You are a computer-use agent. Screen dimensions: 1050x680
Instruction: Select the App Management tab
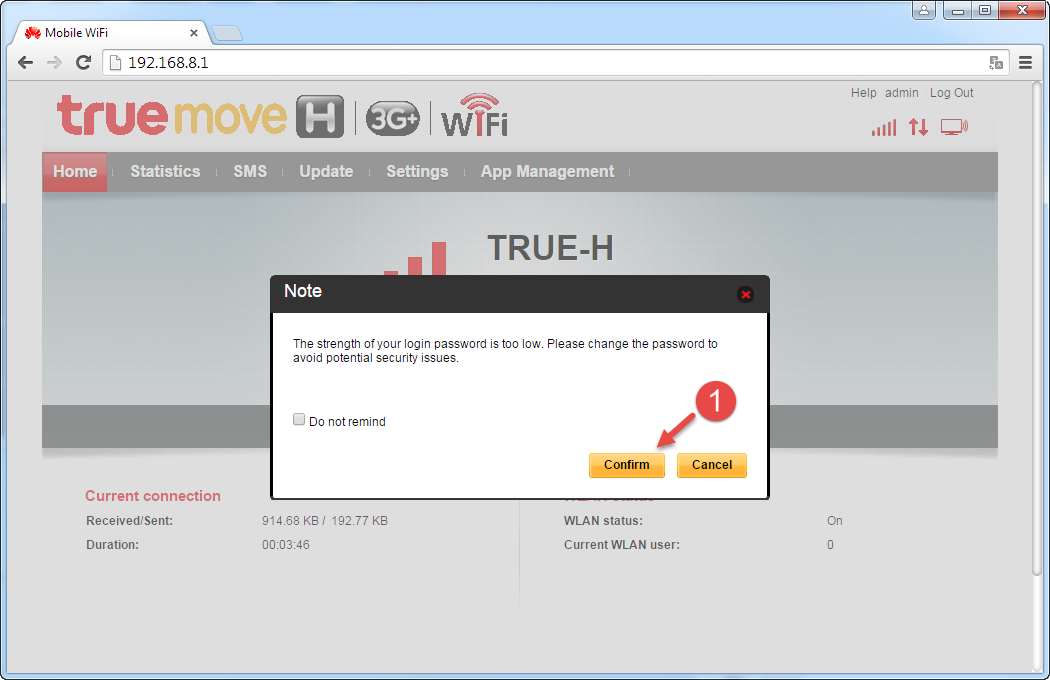click(547, 172)
